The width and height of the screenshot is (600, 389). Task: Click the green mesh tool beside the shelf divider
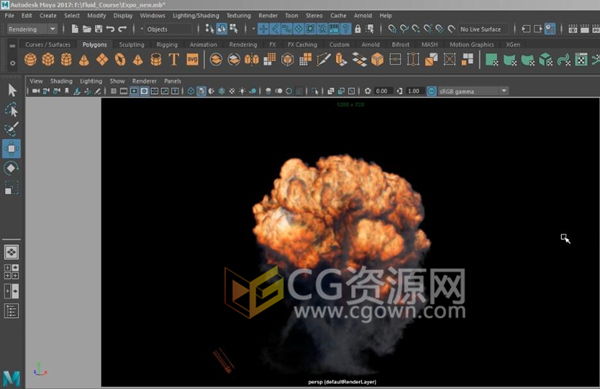tap(491, 60)
